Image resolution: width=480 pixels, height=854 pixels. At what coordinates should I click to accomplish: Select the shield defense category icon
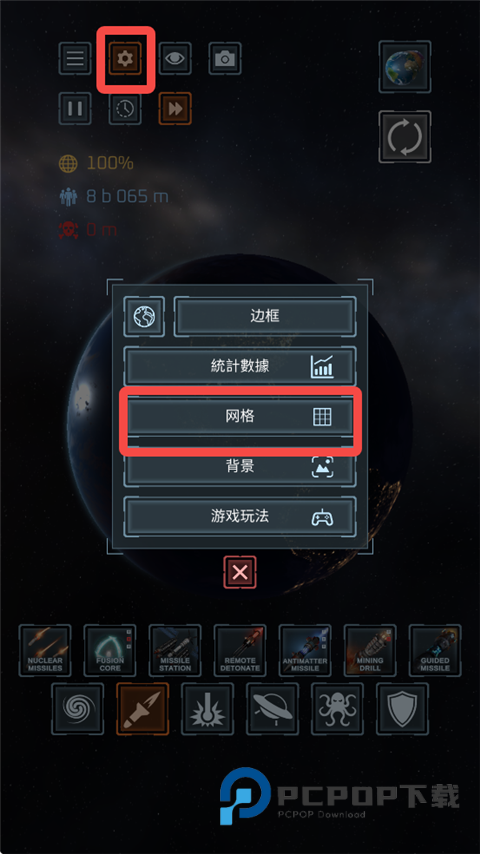point(402,709)
